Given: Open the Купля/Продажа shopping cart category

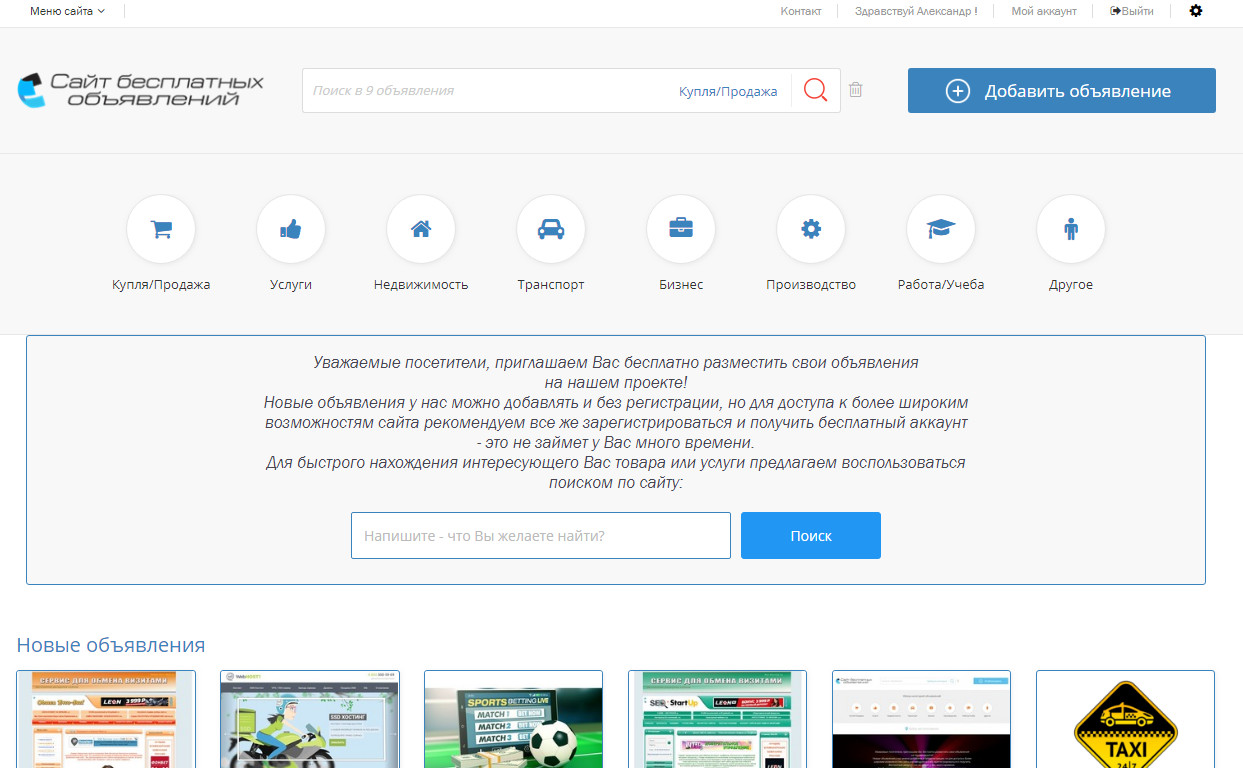Looking at the screenshot, I should (161, 229).
